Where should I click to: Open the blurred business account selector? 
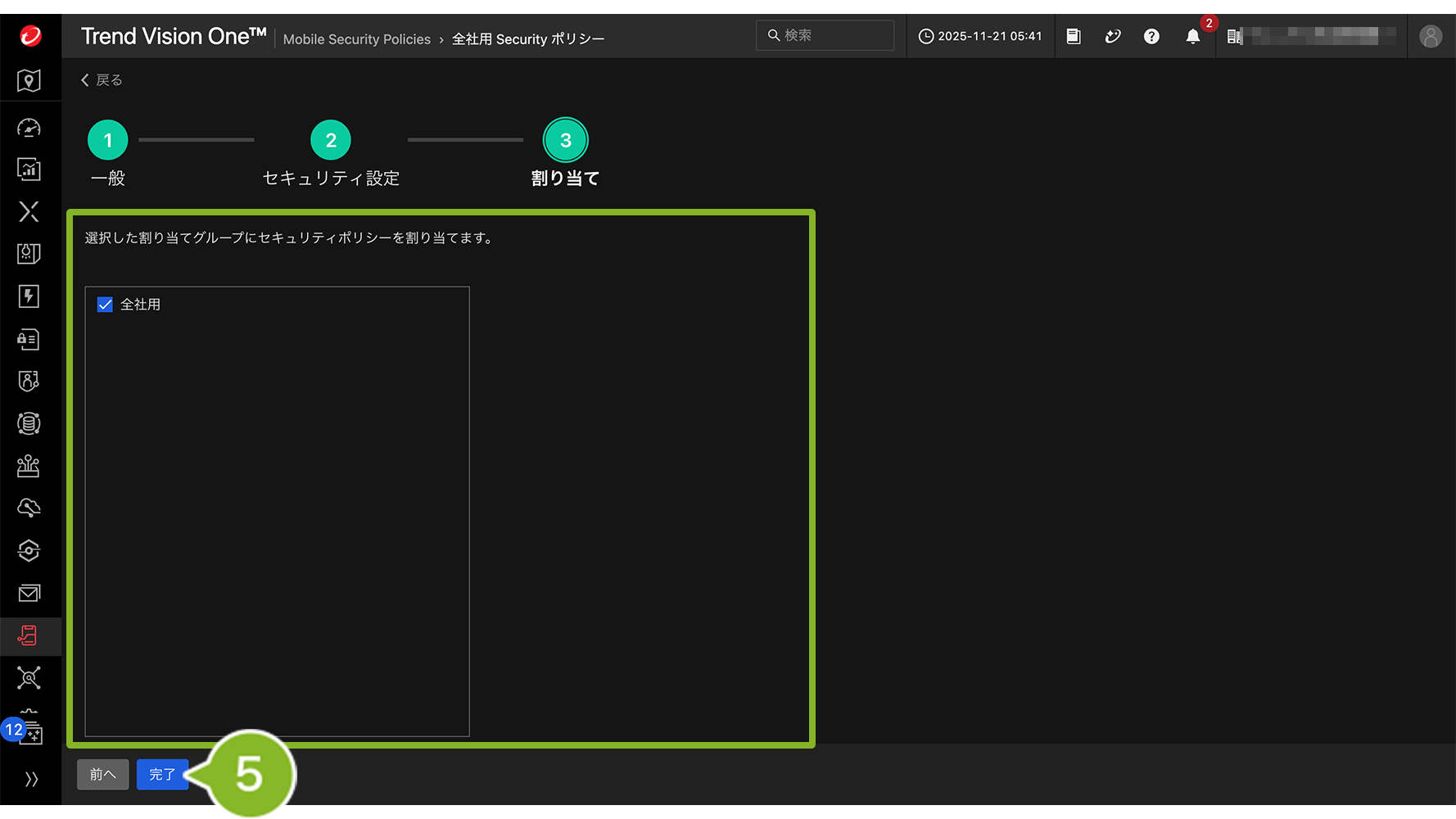coord(1310,36)
